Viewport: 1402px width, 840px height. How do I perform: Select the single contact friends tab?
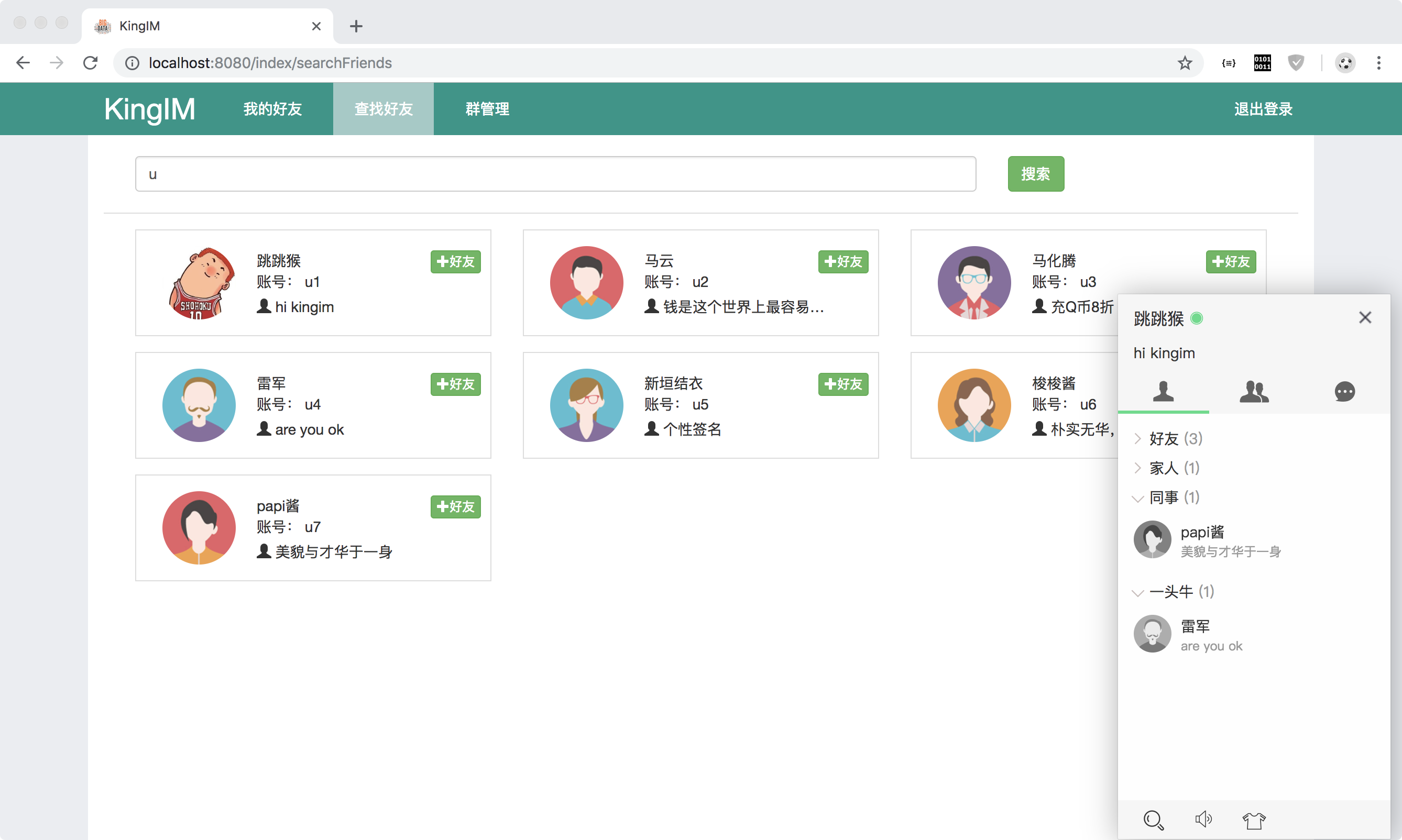point(1163,392)
